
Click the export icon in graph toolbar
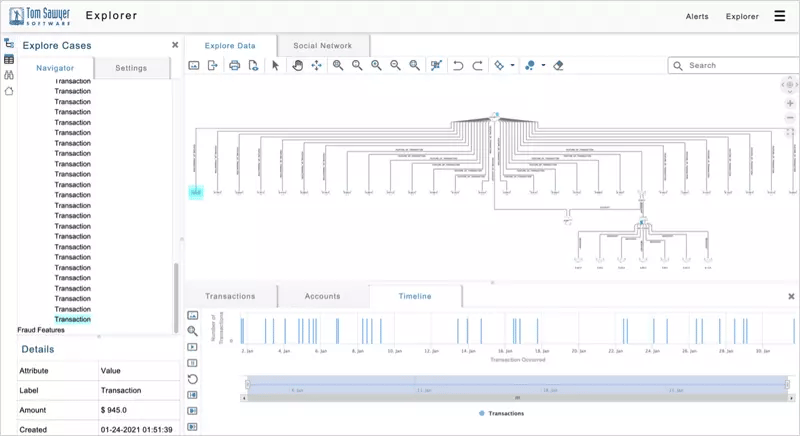click(x=213, y=65)
